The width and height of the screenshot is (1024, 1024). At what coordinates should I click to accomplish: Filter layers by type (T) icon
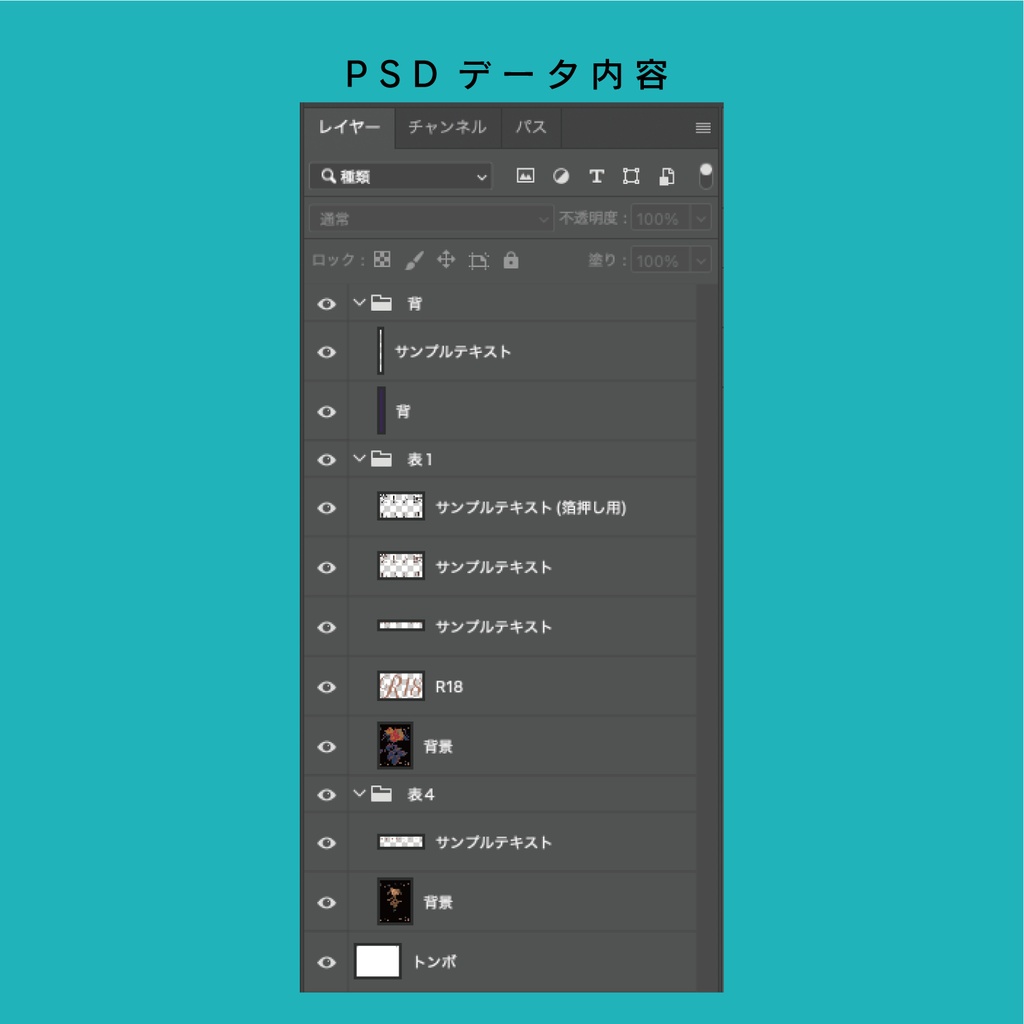pos(596,176)
